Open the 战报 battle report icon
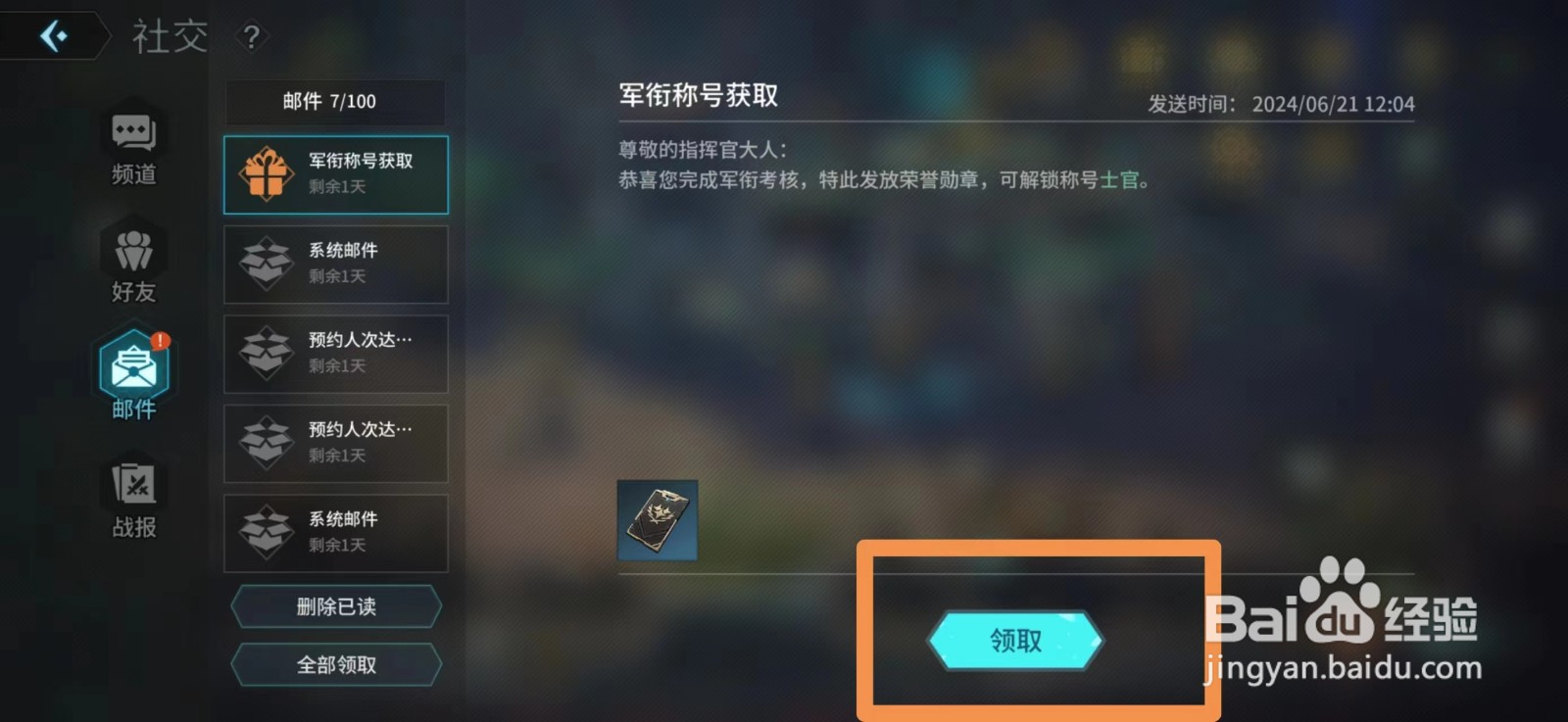This screenshot has height=722, width=1568. pos(133,485)
